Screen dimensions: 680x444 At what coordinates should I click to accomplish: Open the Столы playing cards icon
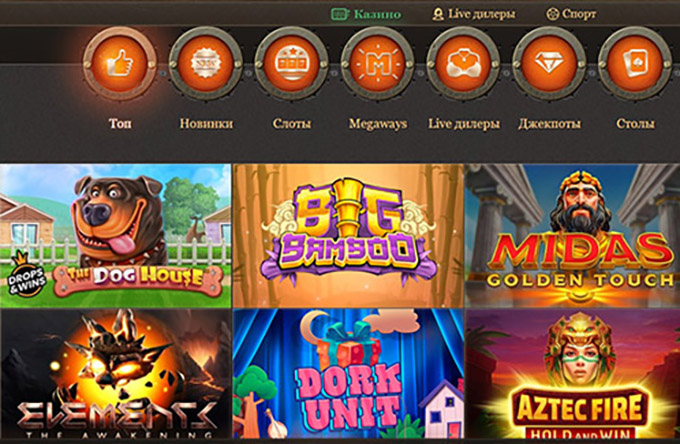click(x=635, y=63)
